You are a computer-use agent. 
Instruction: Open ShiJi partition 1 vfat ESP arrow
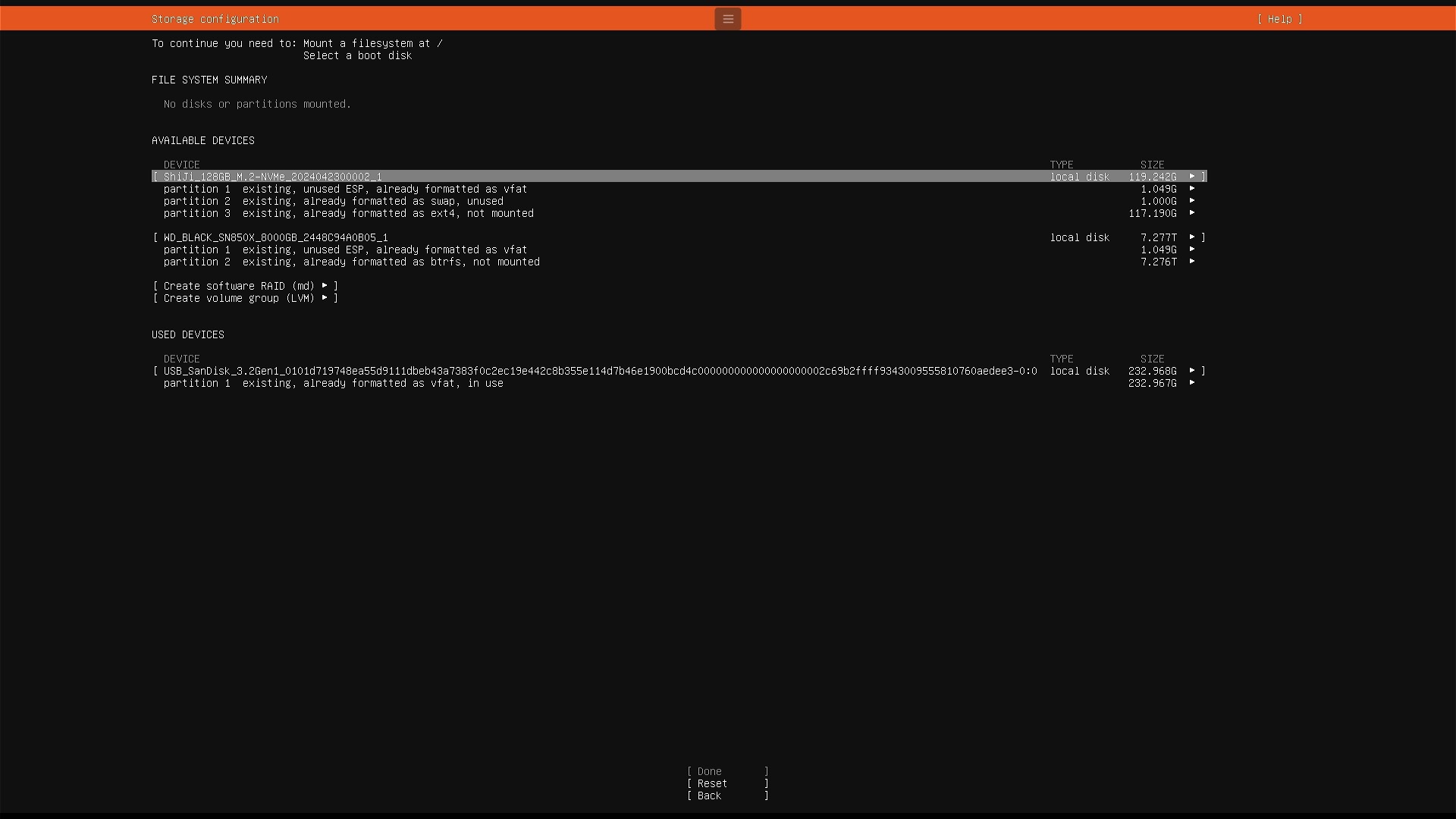point(1192,189)
